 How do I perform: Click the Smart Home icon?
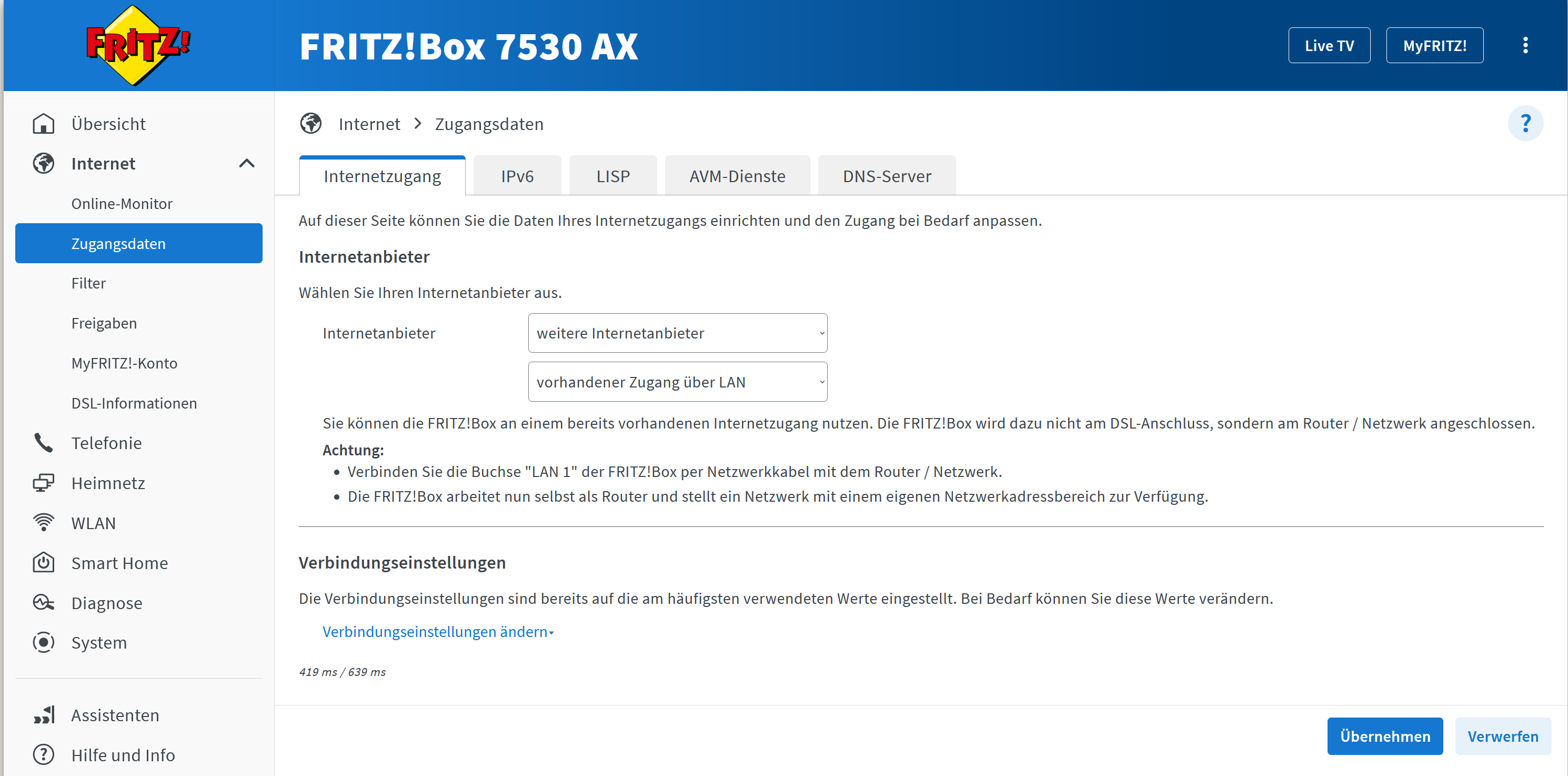pos(43,563)
